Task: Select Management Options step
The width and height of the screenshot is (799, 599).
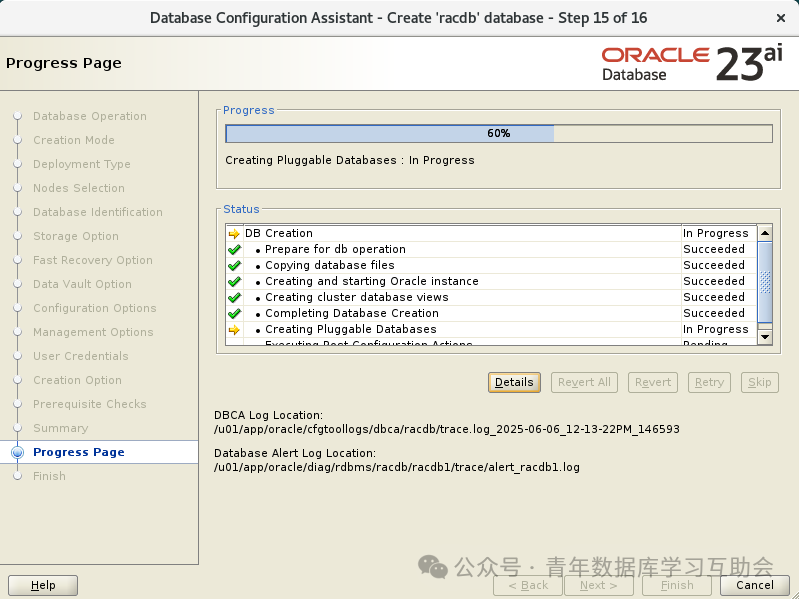Action: [93, 332]
